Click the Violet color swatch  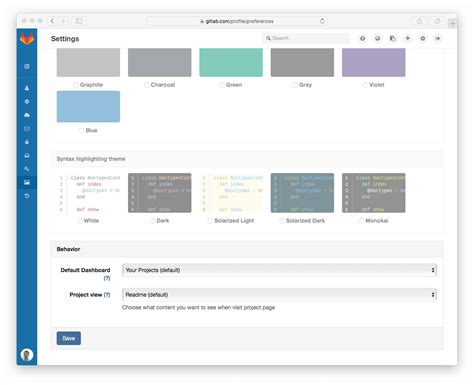point(374,62)
